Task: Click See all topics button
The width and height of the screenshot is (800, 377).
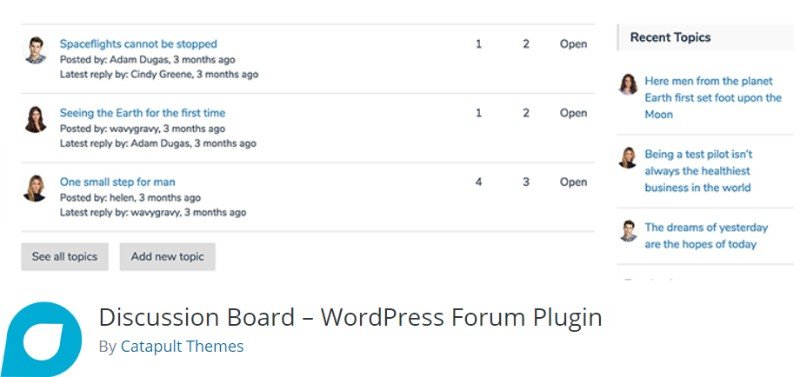Action: pos(65,257)
